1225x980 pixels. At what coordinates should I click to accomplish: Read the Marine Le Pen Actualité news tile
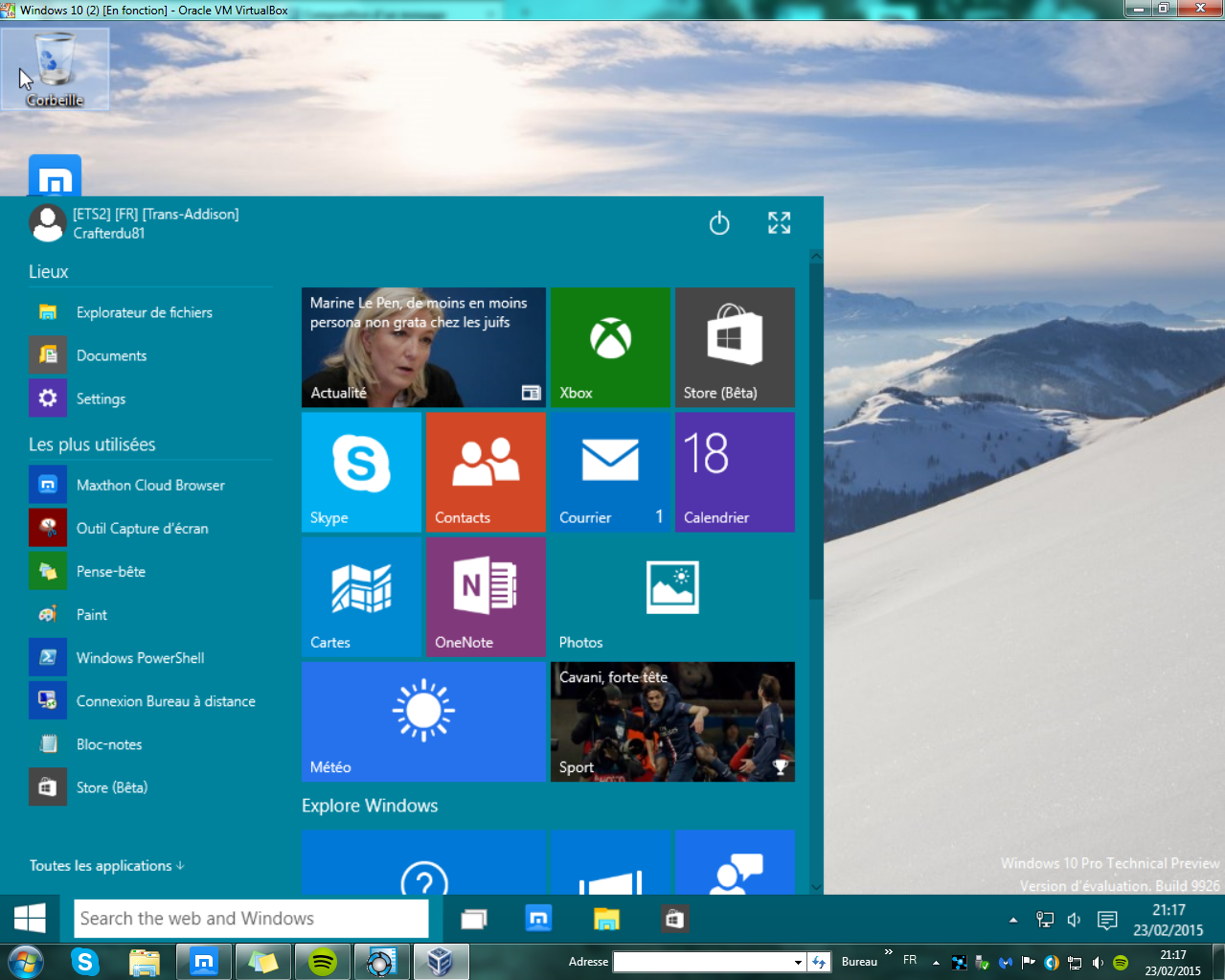[x=423, y=348]
